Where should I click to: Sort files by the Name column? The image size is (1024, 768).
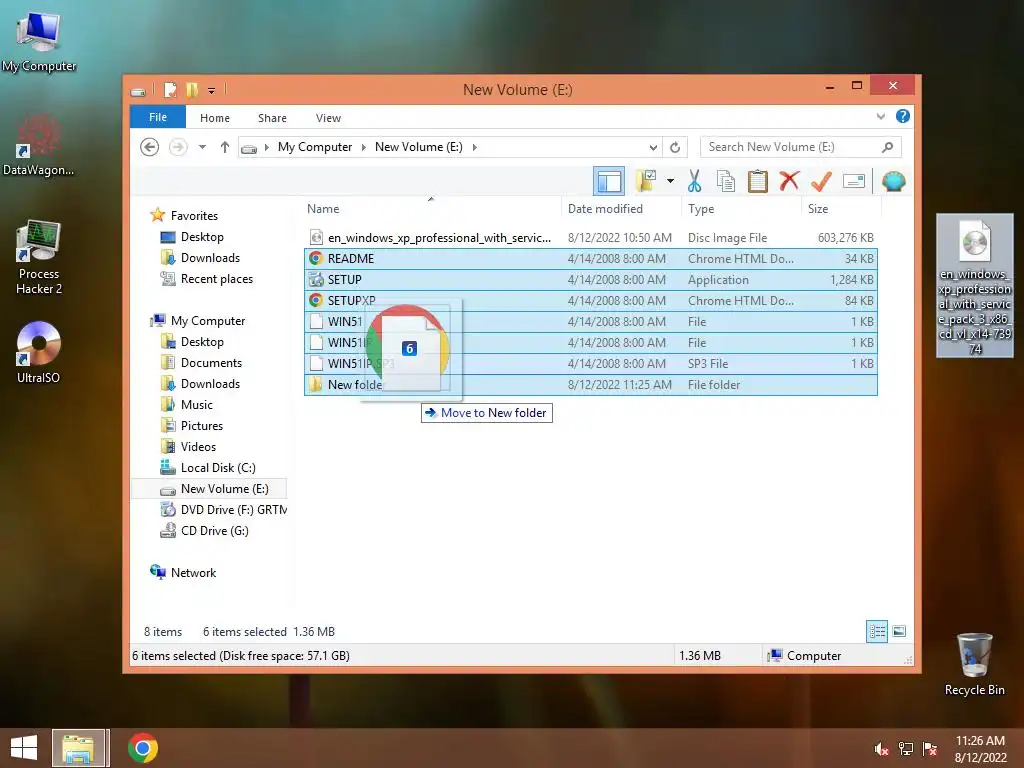(431, 208)
